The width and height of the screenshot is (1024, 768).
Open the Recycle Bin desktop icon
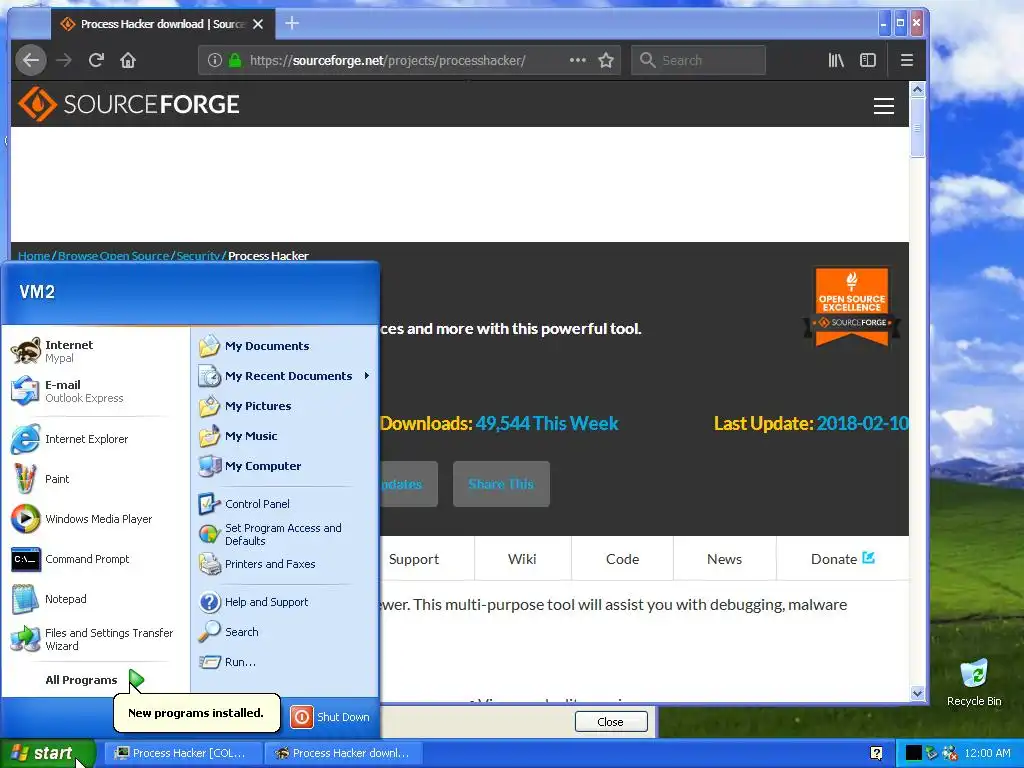tap(974, 683)
